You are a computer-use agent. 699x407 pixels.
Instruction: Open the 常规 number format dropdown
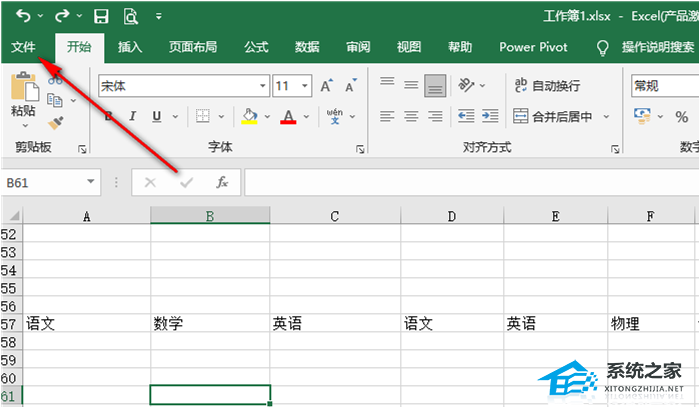665,86
